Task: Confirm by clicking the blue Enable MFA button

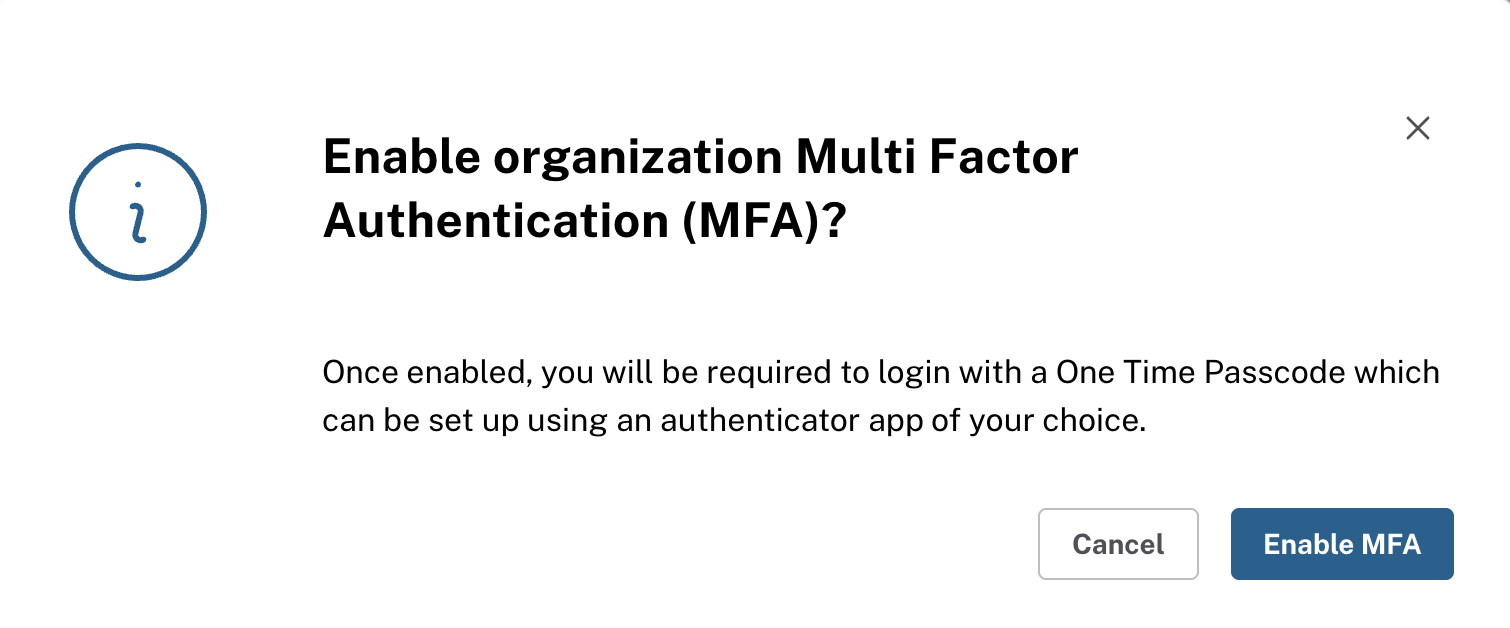Action: tap(1342, 544)
